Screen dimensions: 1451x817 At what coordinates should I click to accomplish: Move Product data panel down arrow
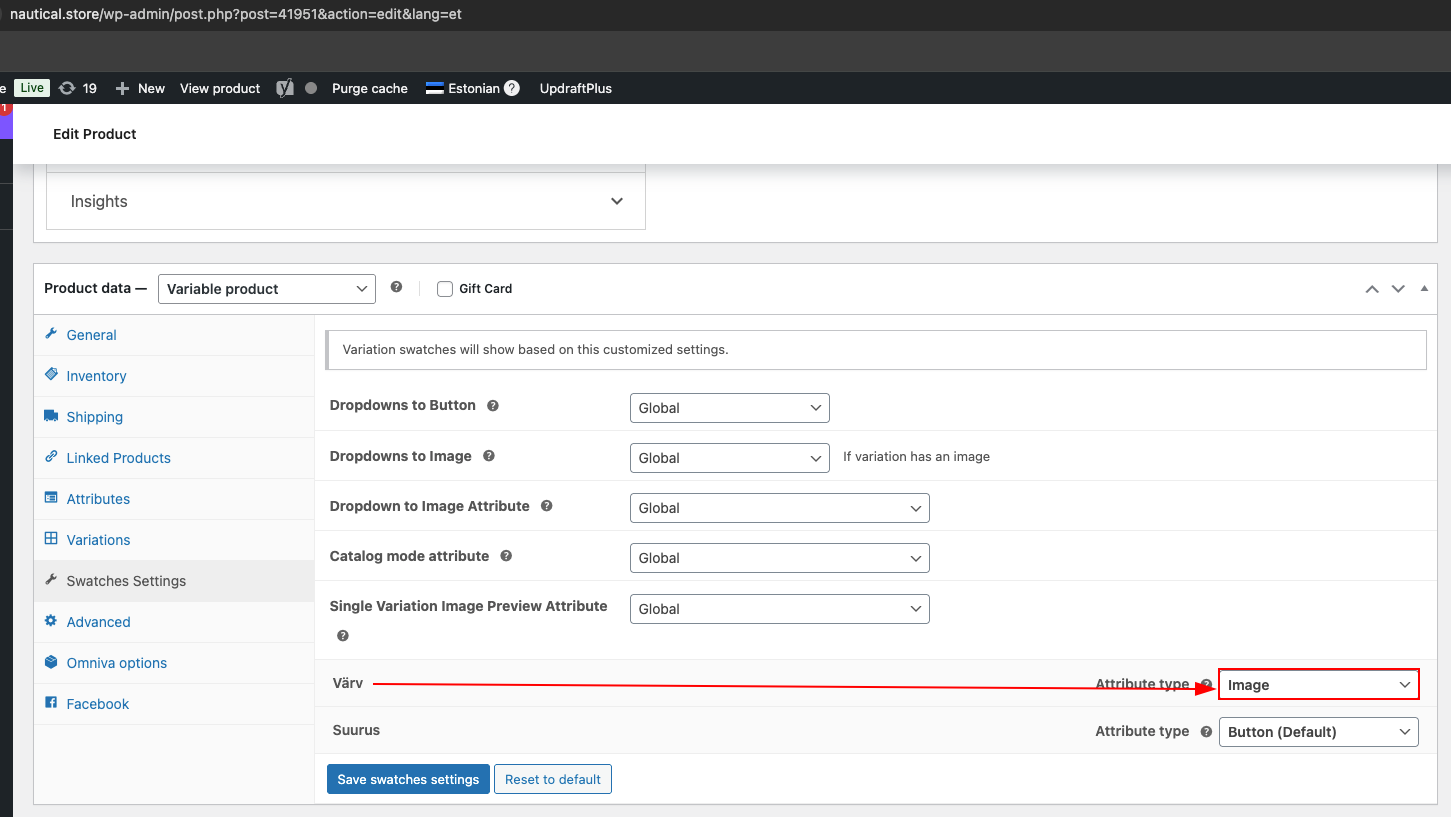point(1398,289)
